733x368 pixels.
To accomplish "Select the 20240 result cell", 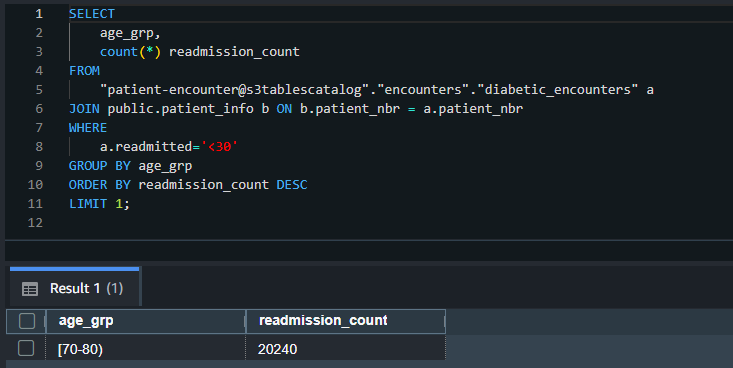I will [345, 349].
